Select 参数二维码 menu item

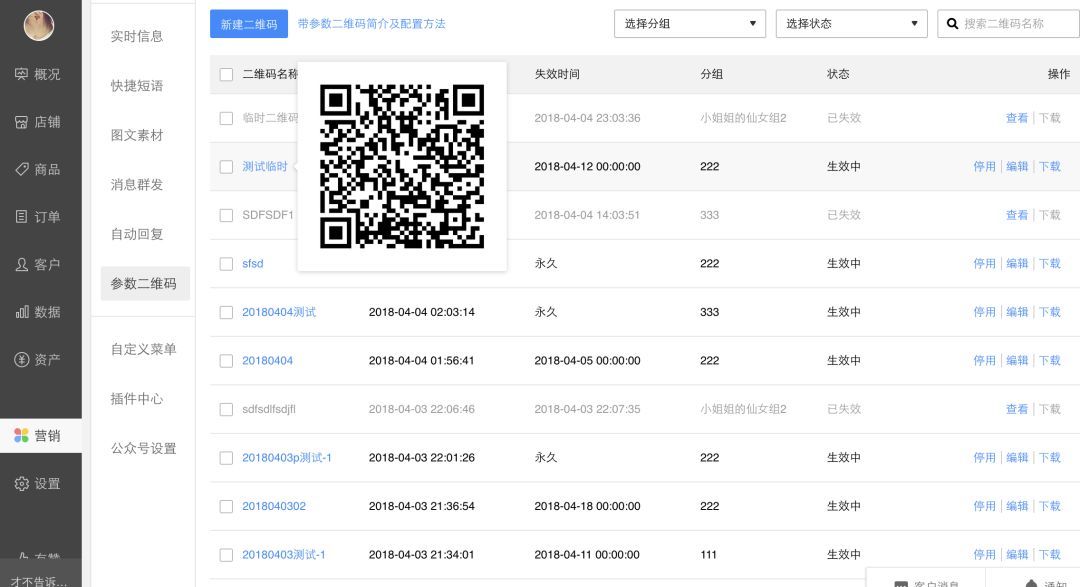[x=145, y=284]
